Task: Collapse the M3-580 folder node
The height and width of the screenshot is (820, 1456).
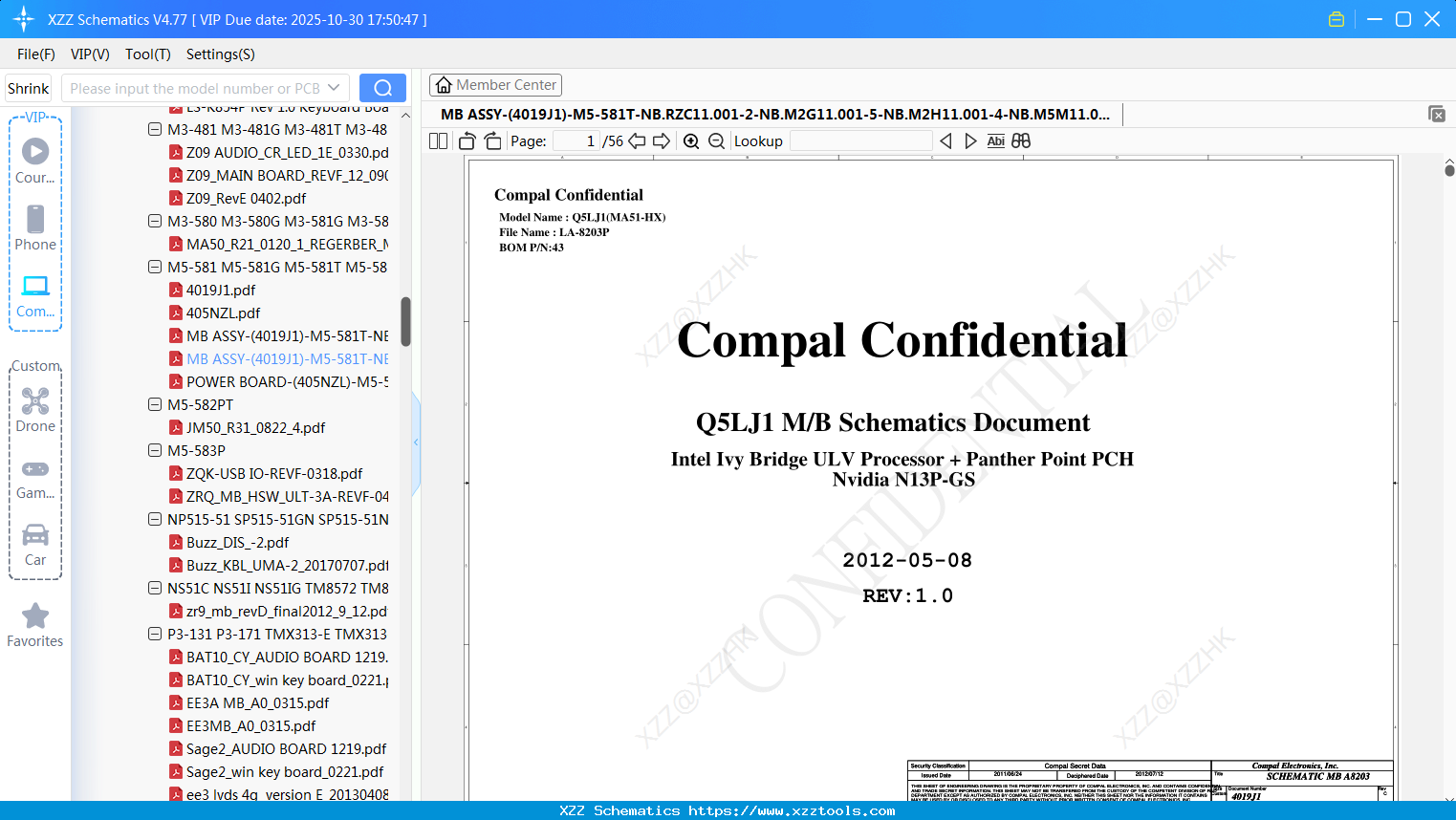Action: click(155, 221)
